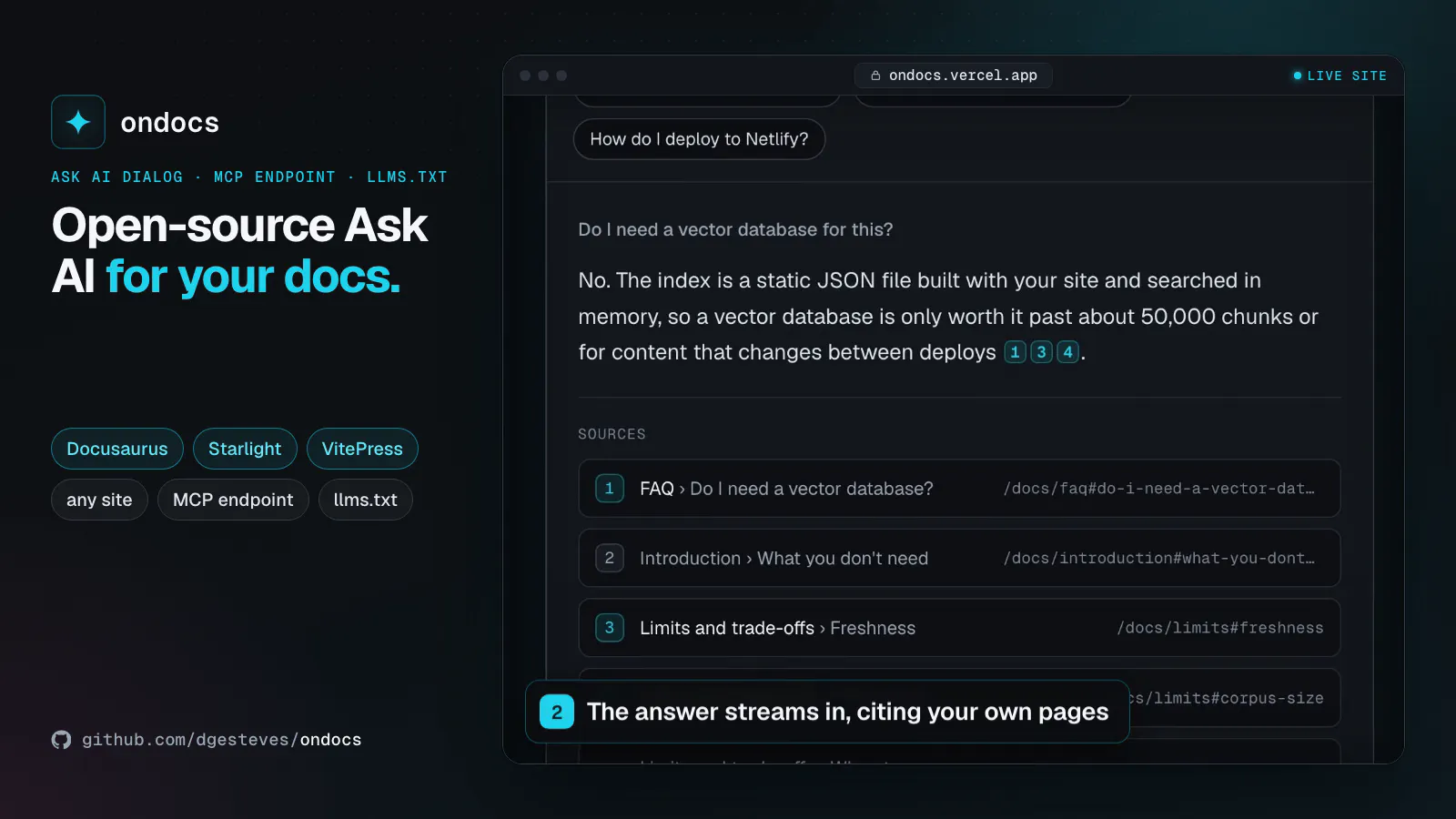Click the limits#corpus-size path

pyautogui.click(x=1228, y=698)
